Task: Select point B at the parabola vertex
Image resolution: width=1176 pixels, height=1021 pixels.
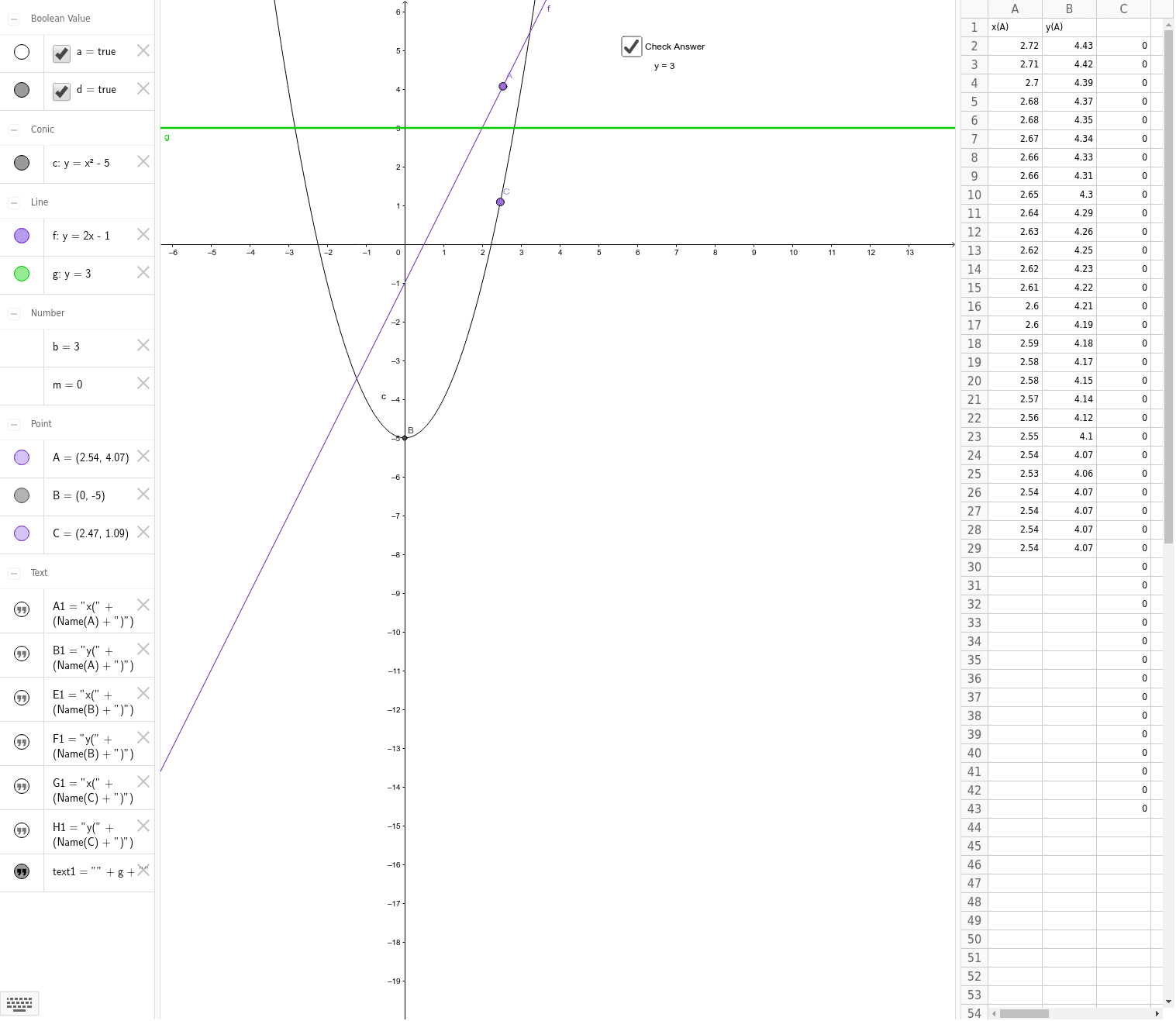Action: [x=405, y=438]
